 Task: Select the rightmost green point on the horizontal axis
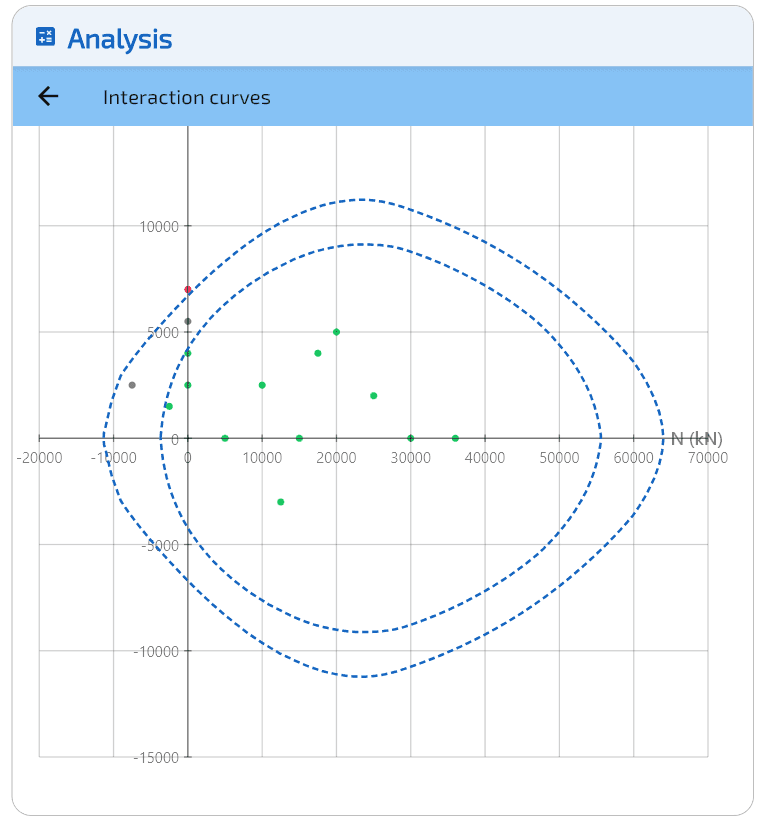pyautogui.click(x=455, y=438)
